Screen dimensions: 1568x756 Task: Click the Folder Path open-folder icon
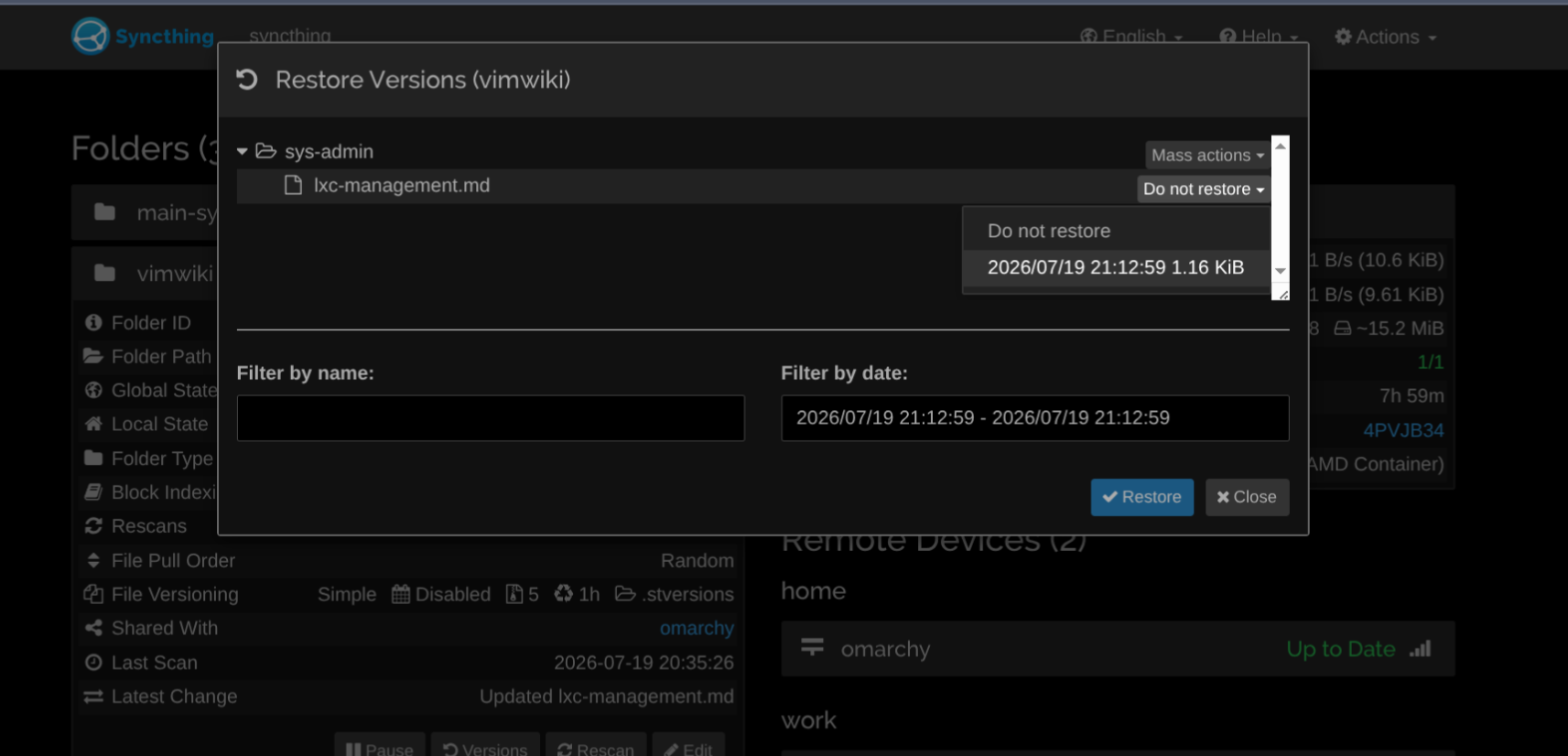[93, 356]
